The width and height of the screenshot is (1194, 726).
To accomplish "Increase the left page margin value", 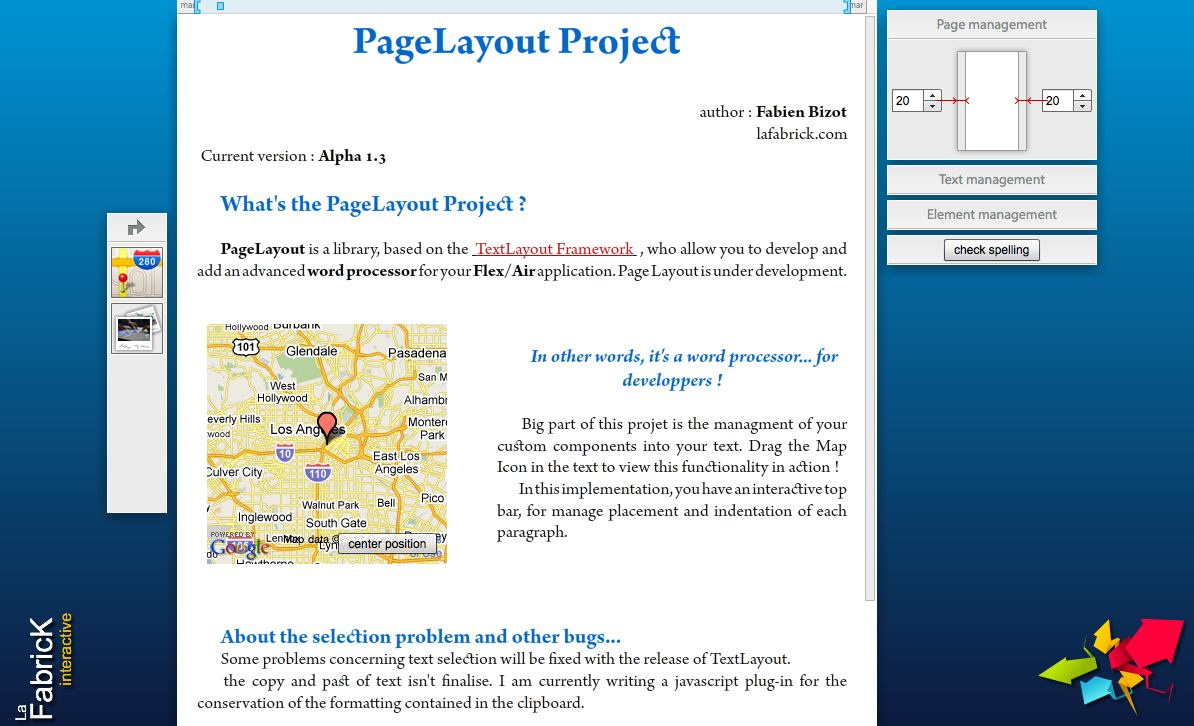I will click(x=933, y=96).
